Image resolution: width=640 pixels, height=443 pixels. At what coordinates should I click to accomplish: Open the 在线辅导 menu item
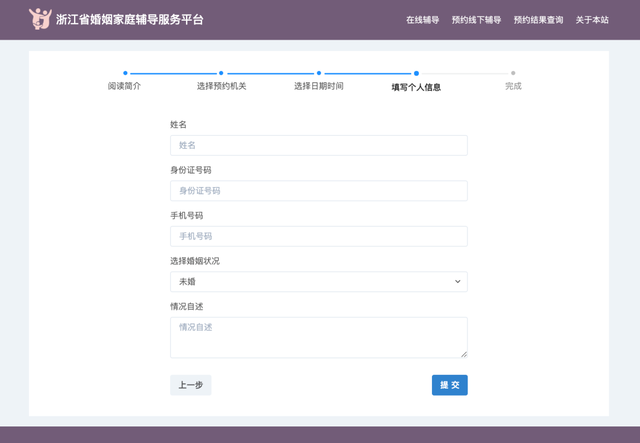click(422, 20)
